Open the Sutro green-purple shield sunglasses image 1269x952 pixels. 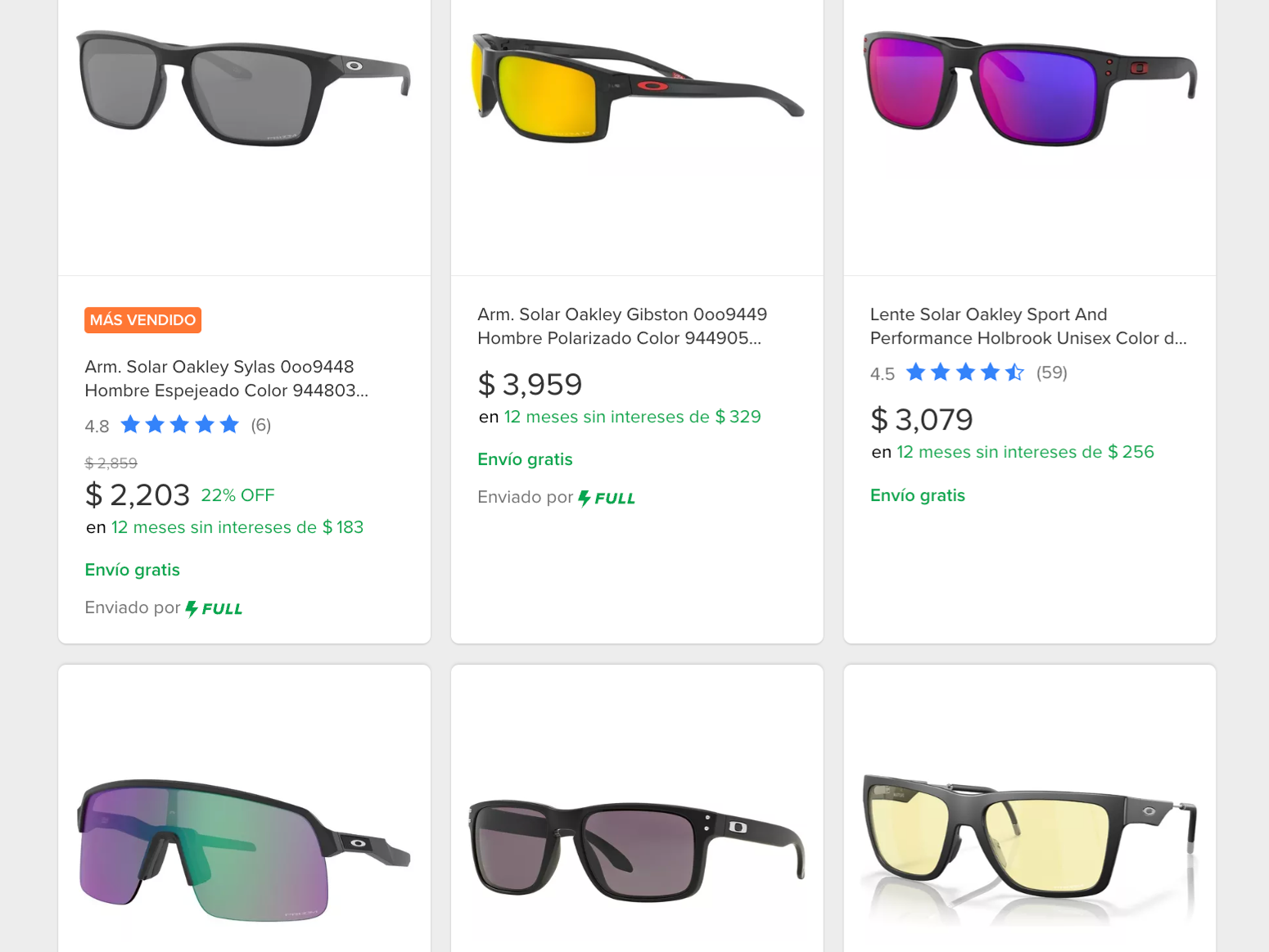click(244, 850)
